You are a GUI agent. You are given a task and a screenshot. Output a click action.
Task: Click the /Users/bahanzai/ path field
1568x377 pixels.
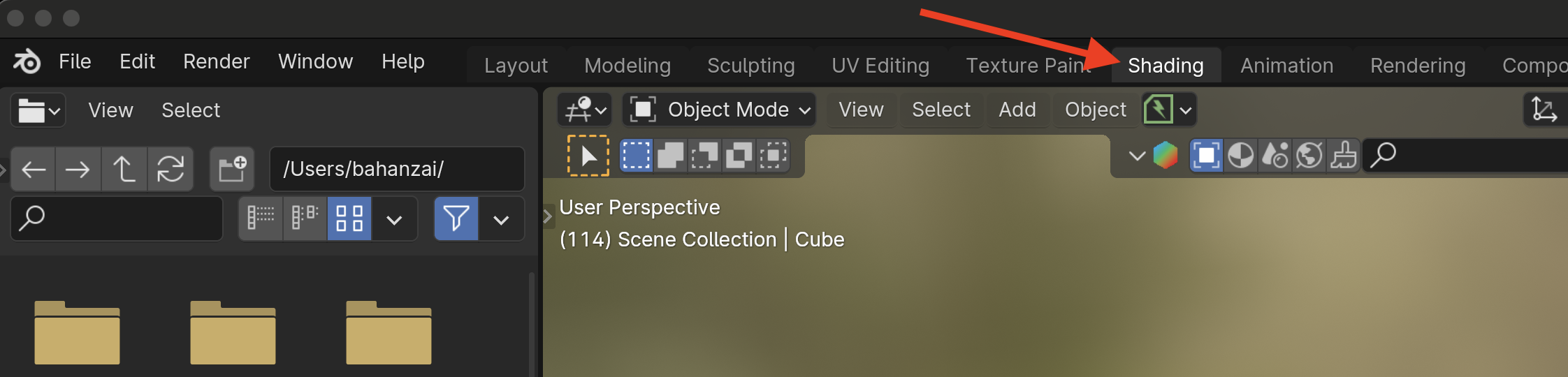[x=397, y=169]
